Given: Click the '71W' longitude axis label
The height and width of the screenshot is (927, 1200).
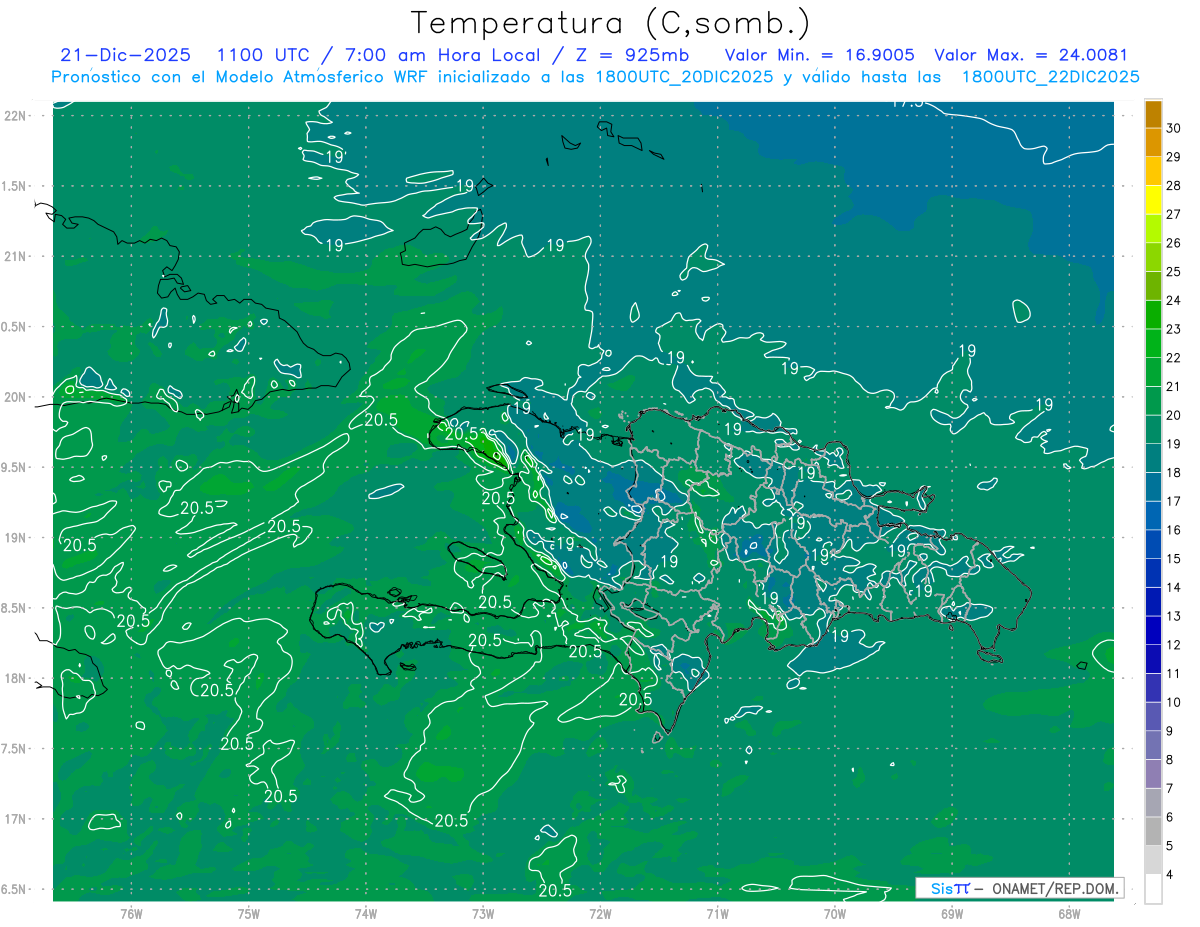Looking at the screenshot, I should tap(717, 913).
